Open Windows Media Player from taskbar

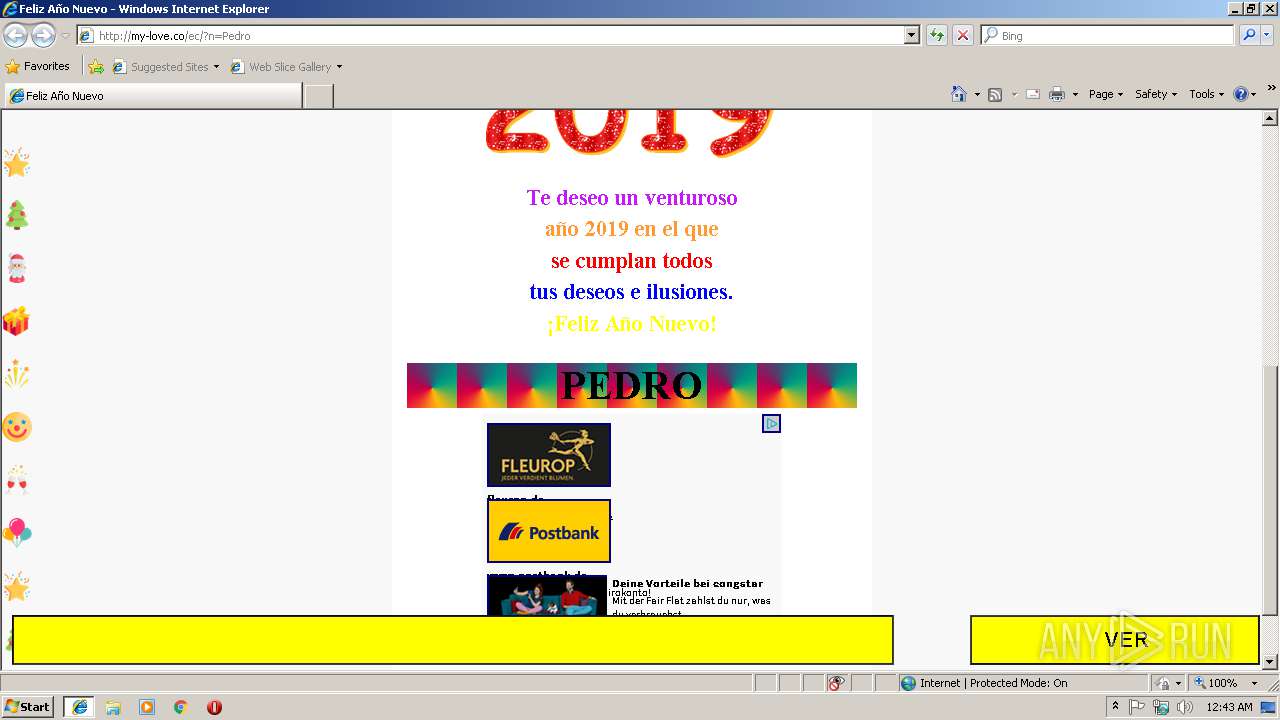pyautogui.click(x=147, y=707)
